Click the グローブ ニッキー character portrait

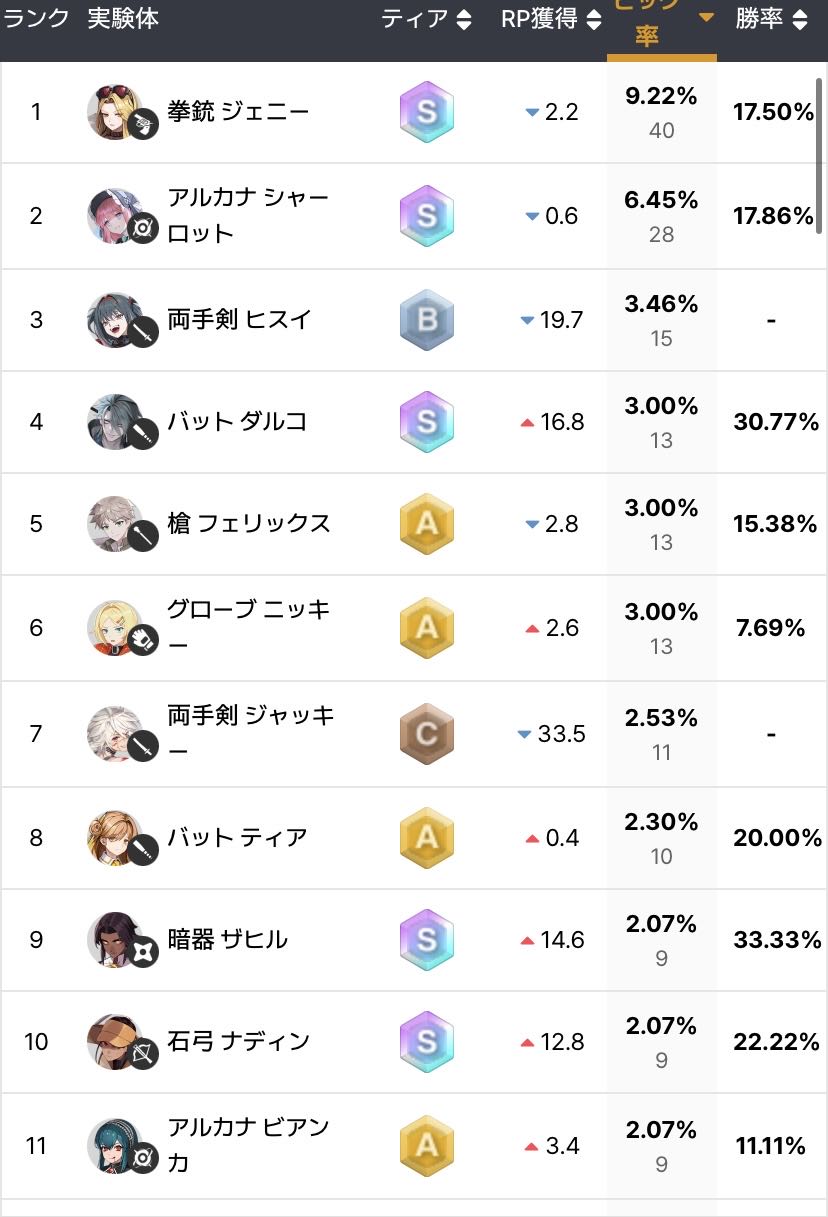115,627
